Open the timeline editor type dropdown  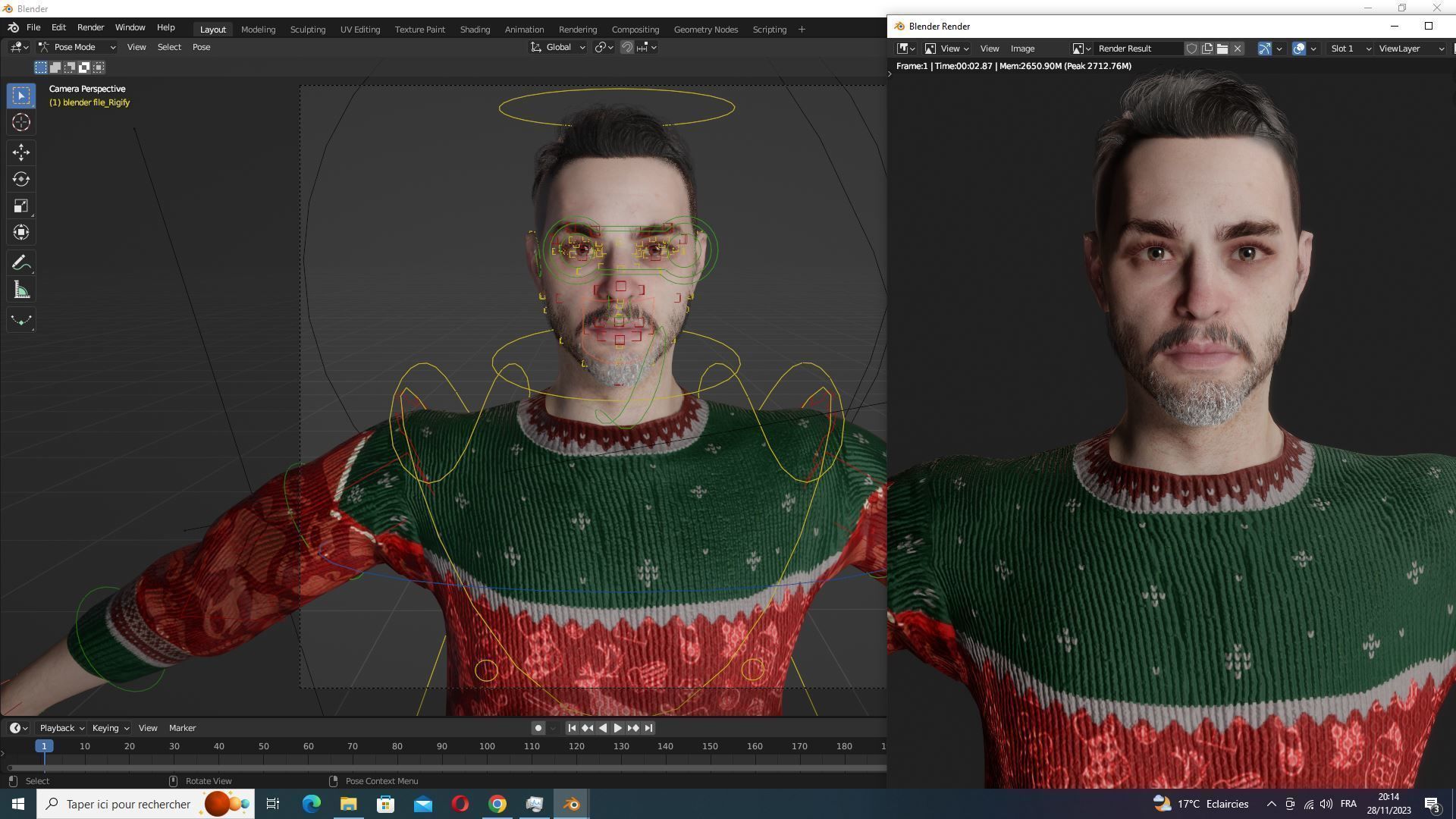[19, 728]
